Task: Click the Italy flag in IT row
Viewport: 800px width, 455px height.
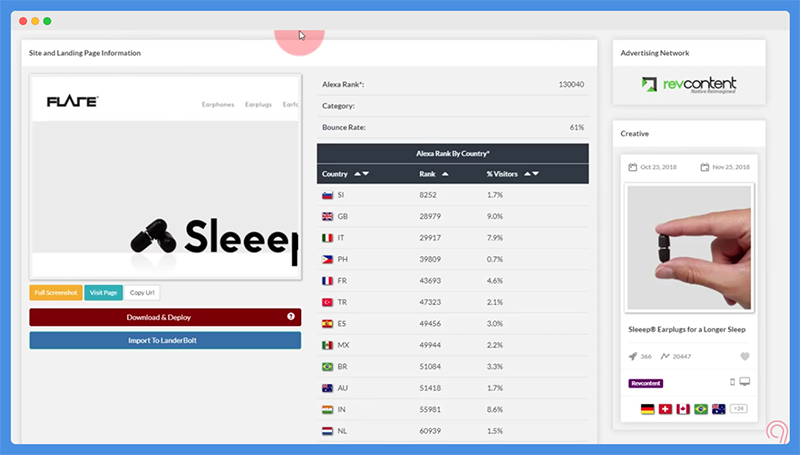Action: [x=328, y=238]
